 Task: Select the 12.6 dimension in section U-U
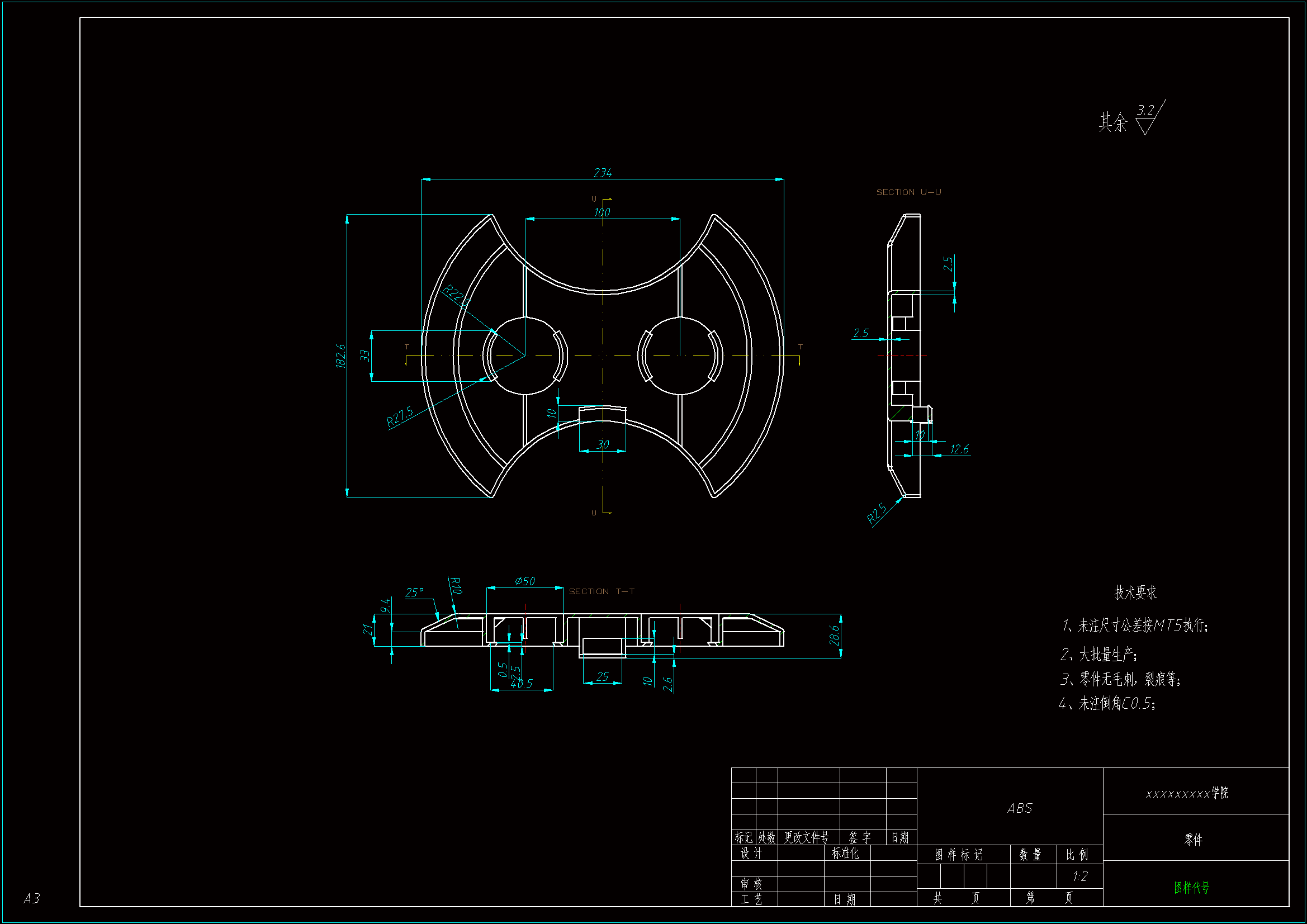click(x=959, y=449)
